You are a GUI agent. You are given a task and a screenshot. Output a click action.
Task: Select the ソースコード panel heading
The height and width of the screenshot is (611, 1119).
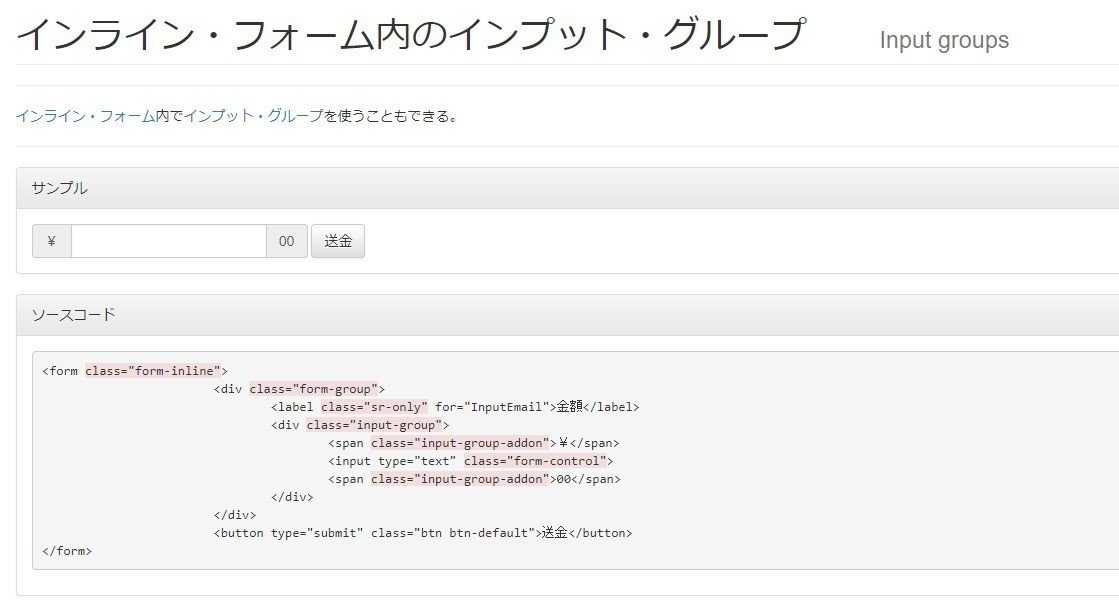click(x=74, y=315)
